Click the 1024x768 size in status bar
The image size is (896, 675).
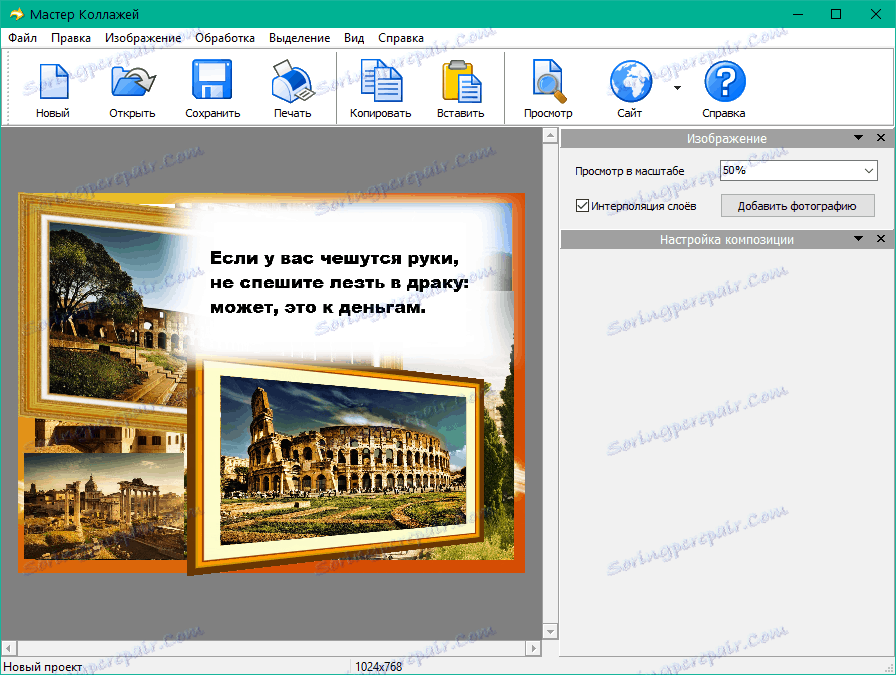pyautogui.click(x=378, y=666)
